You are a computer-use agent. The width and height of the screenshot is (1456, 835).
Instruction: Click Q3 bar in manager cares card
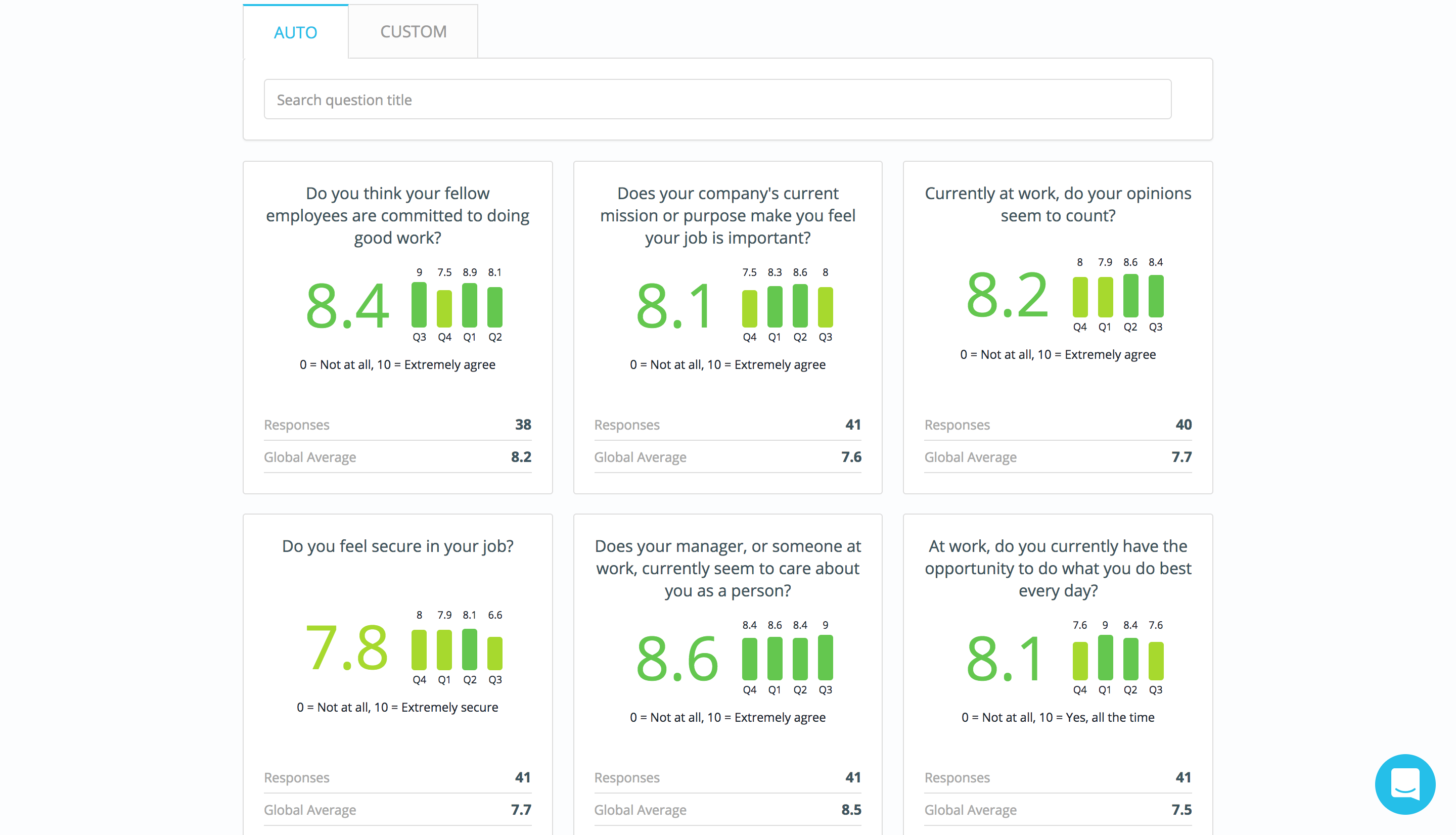pyautogui.click(x=825, y=658)
